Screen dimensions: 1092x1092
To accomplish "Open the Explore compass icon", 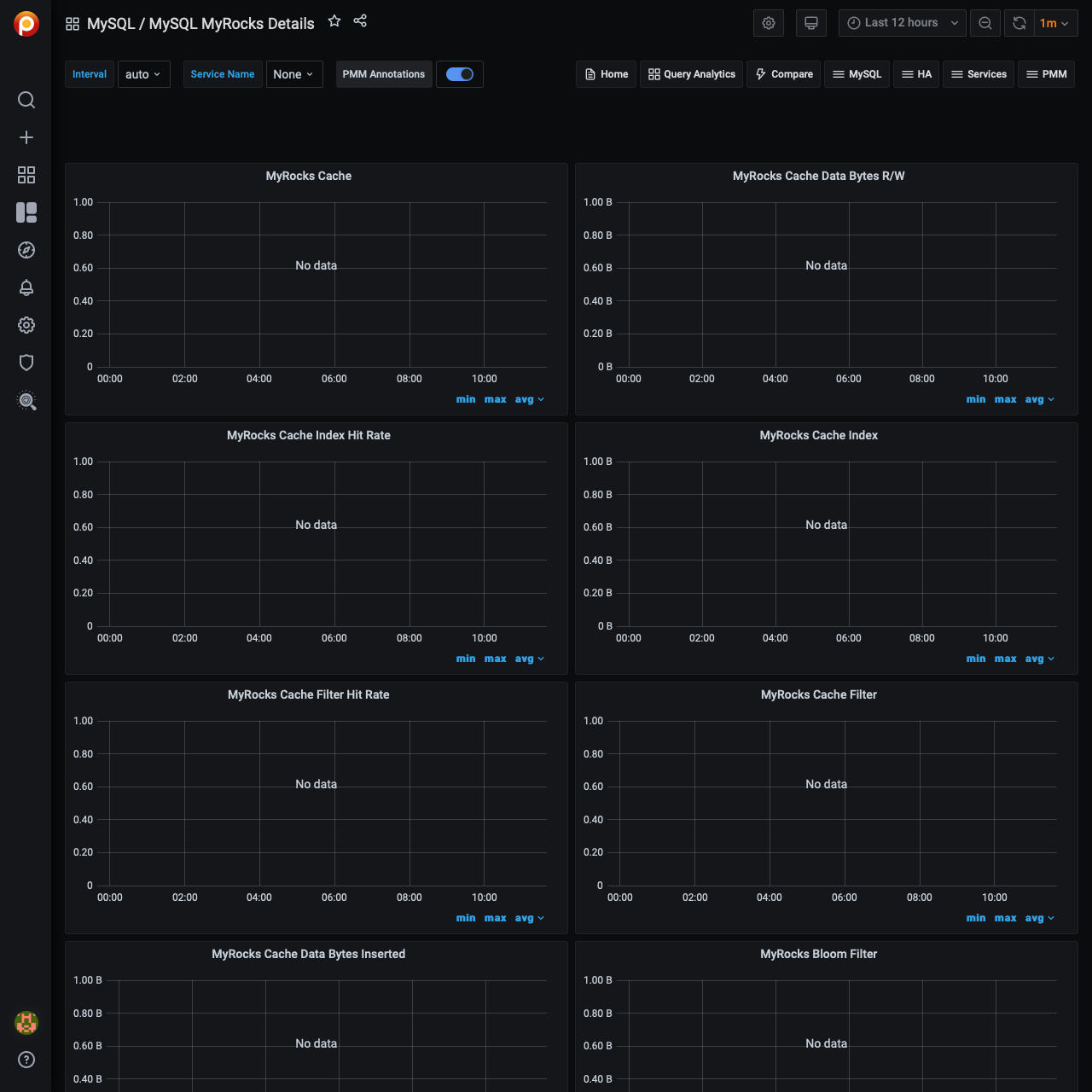I will 26,250.
